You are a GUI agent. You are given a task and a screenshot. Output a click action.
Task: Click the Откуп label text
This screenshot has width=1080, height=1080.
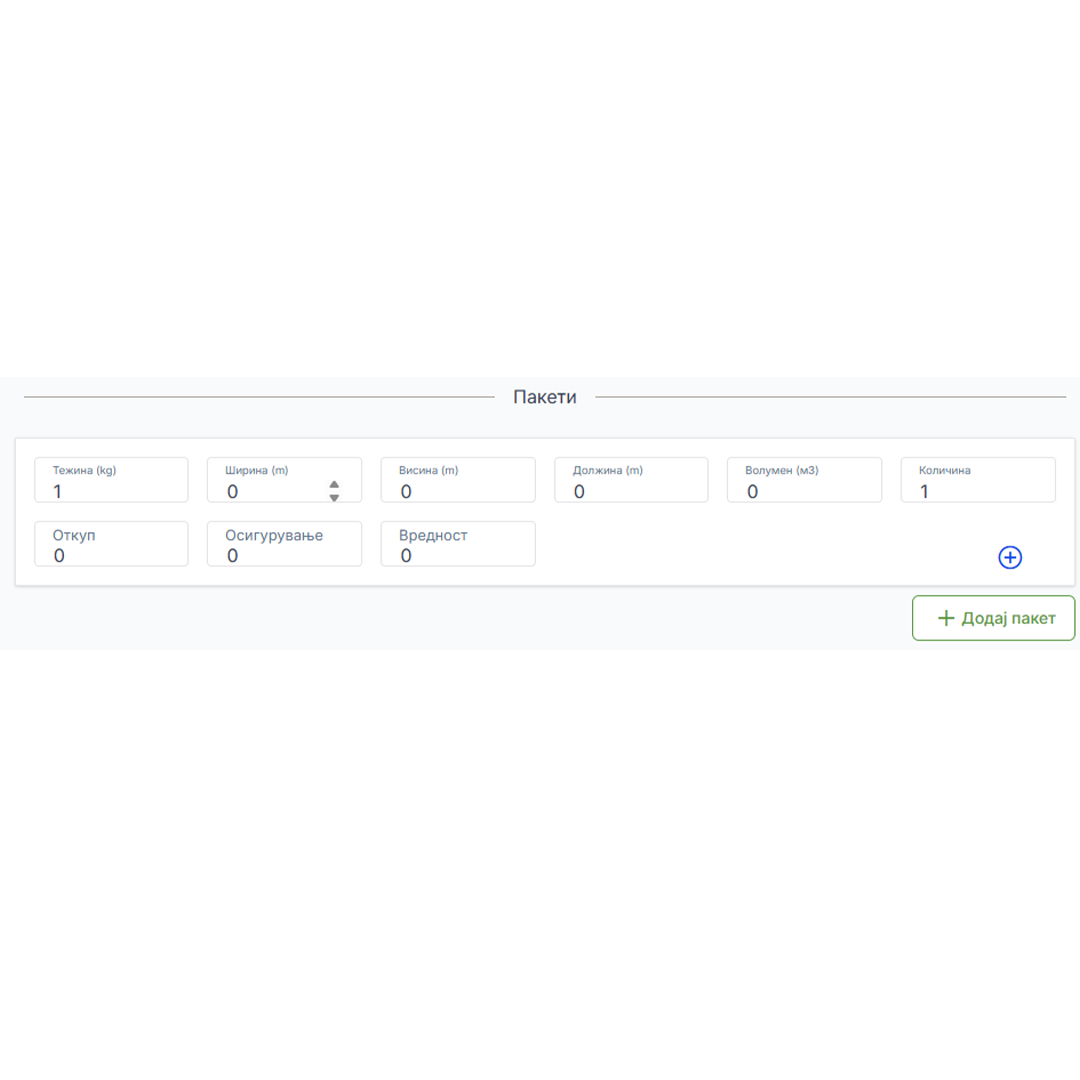(74, 535)
